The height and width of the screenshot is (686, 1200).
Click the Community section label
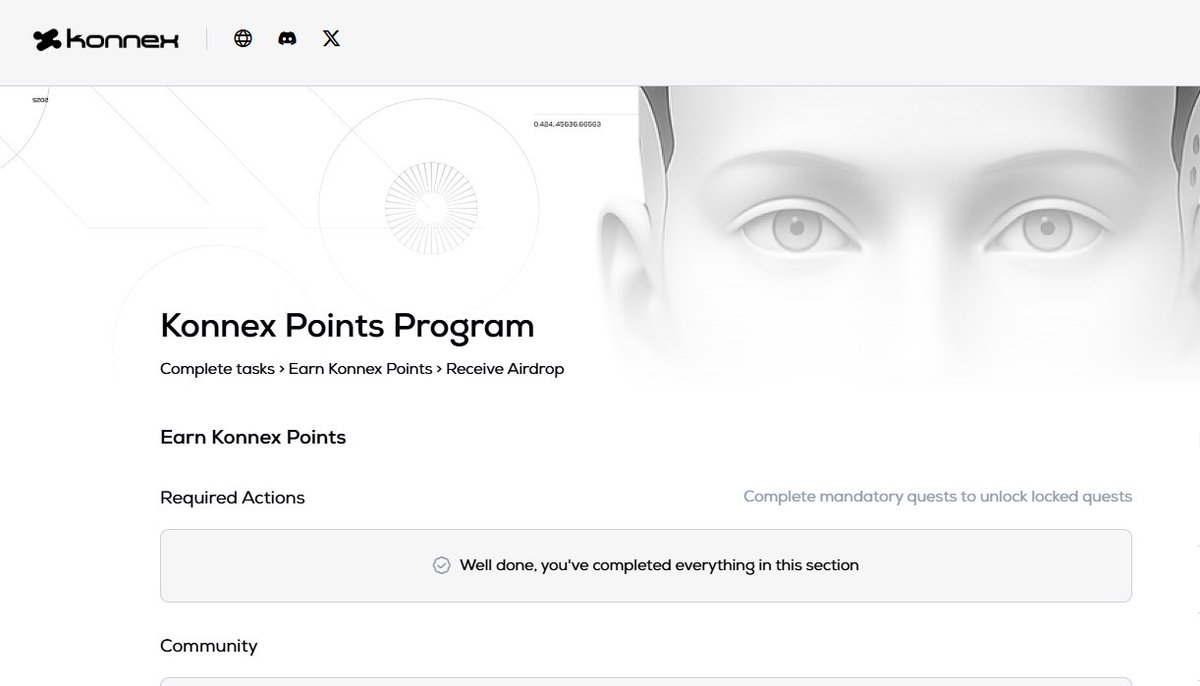click(209, 646)
